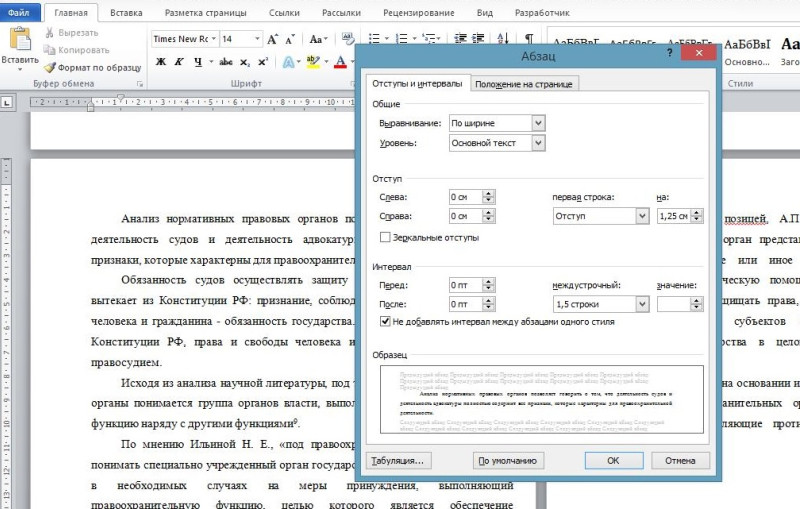Uncheck Не добавлять интервал между абзацами
Image resolution: width=800 pixels, height=509 pixels.
click(x=385, y=321)
